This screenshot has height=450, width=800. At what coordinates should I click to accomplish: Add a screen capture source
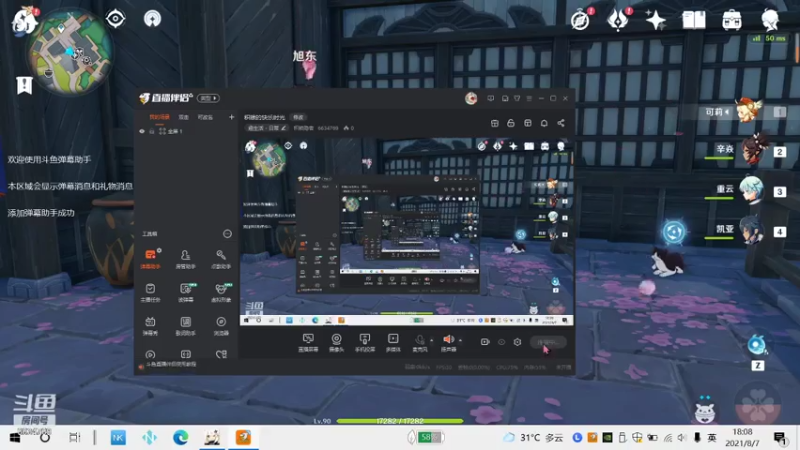(x=308, y=342)
